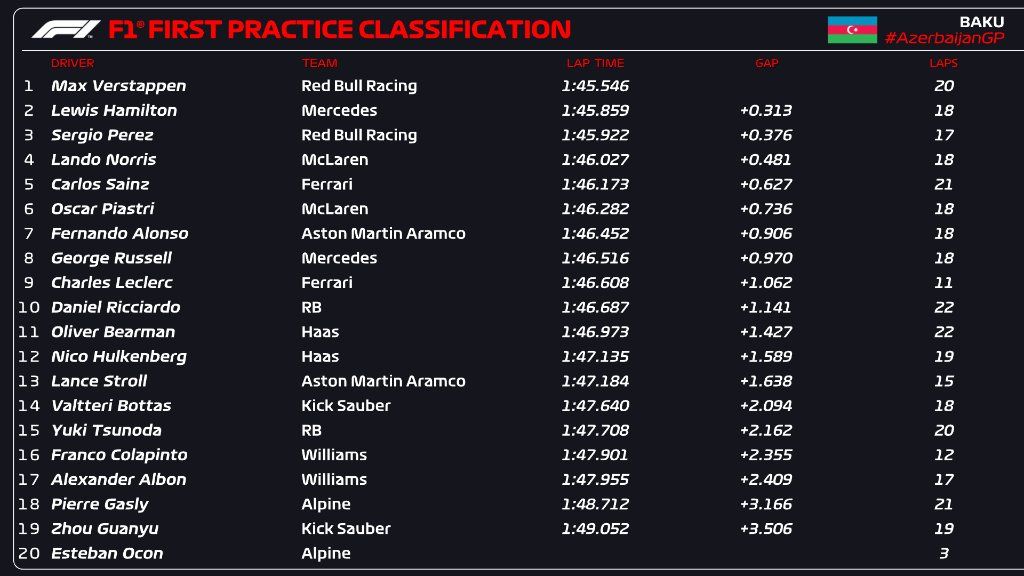Screen dimensions: 1024x576
Task: Click the BAKU location label
Action: tap(982, 22)
